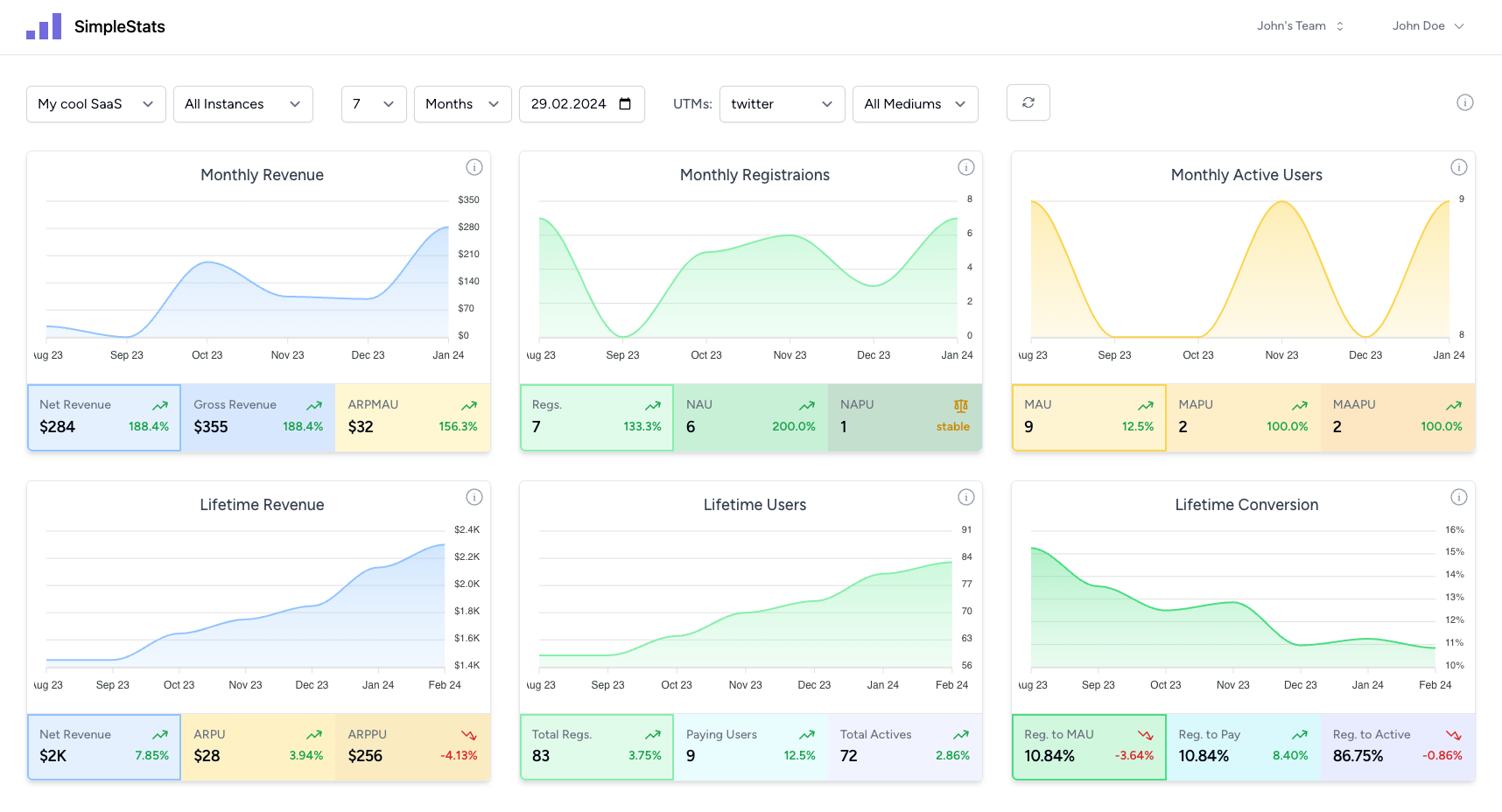This screenshot has height=812, width=1502.
Task: Click the 29.02.2024 date input field
Action: coord(569,104)
